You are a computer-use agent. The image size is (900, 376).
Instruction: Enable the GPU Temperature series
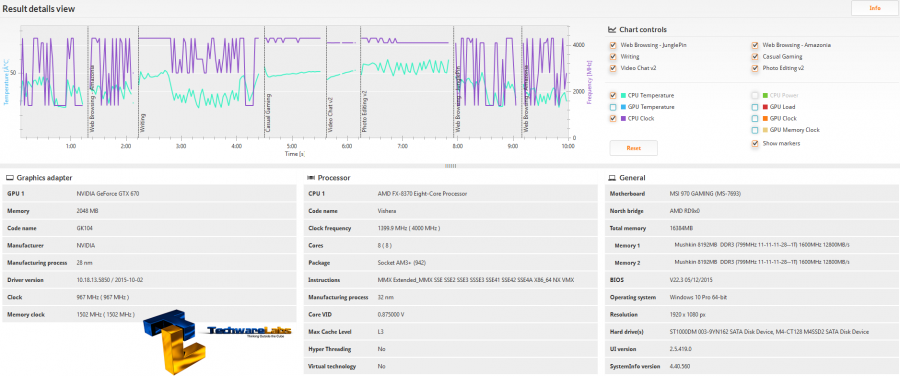613,107
